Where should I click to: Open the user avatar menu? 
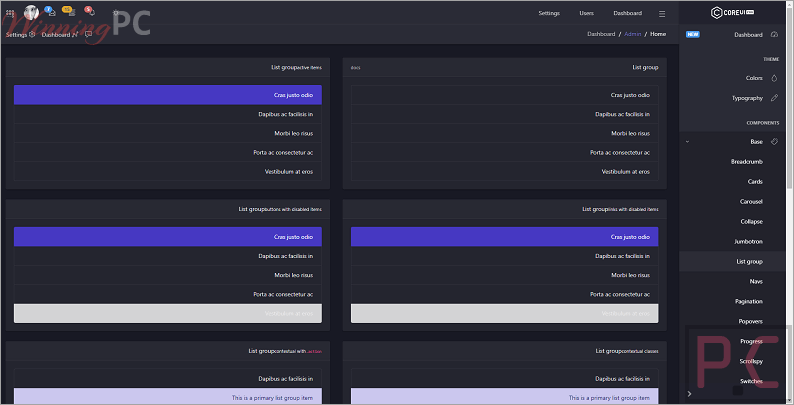pos(31,12)
